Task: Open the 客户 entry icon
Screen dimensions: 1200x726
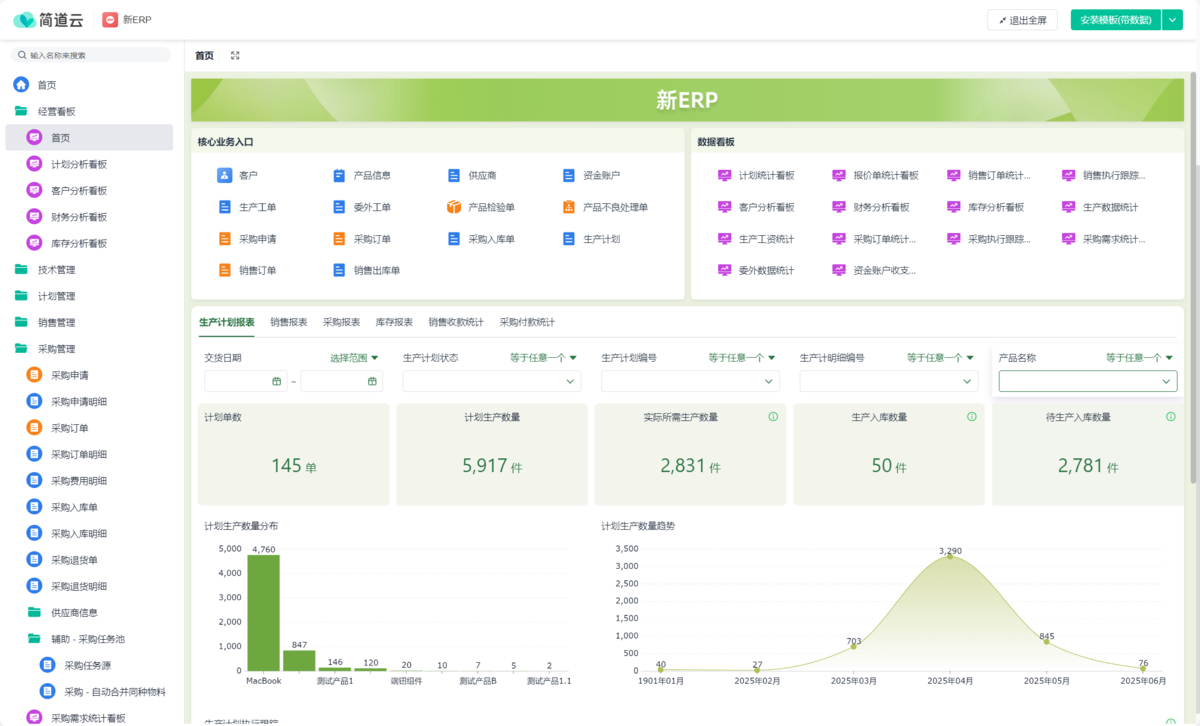Action: pyautogui.click(x=224, y=175)
